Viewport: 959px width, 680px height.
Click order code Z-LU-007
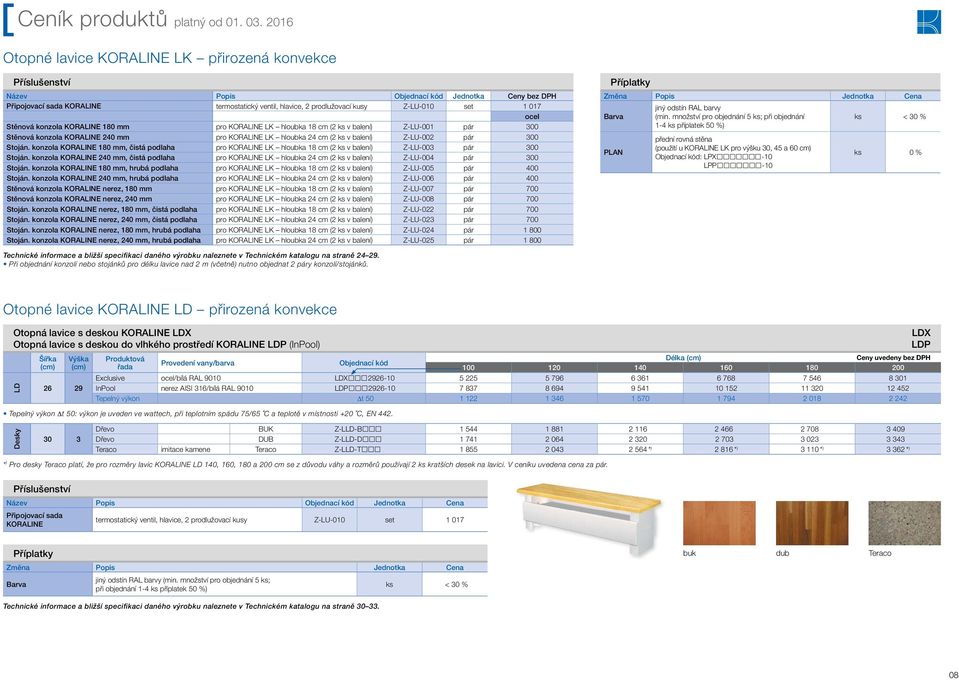(x=418, y=189)
